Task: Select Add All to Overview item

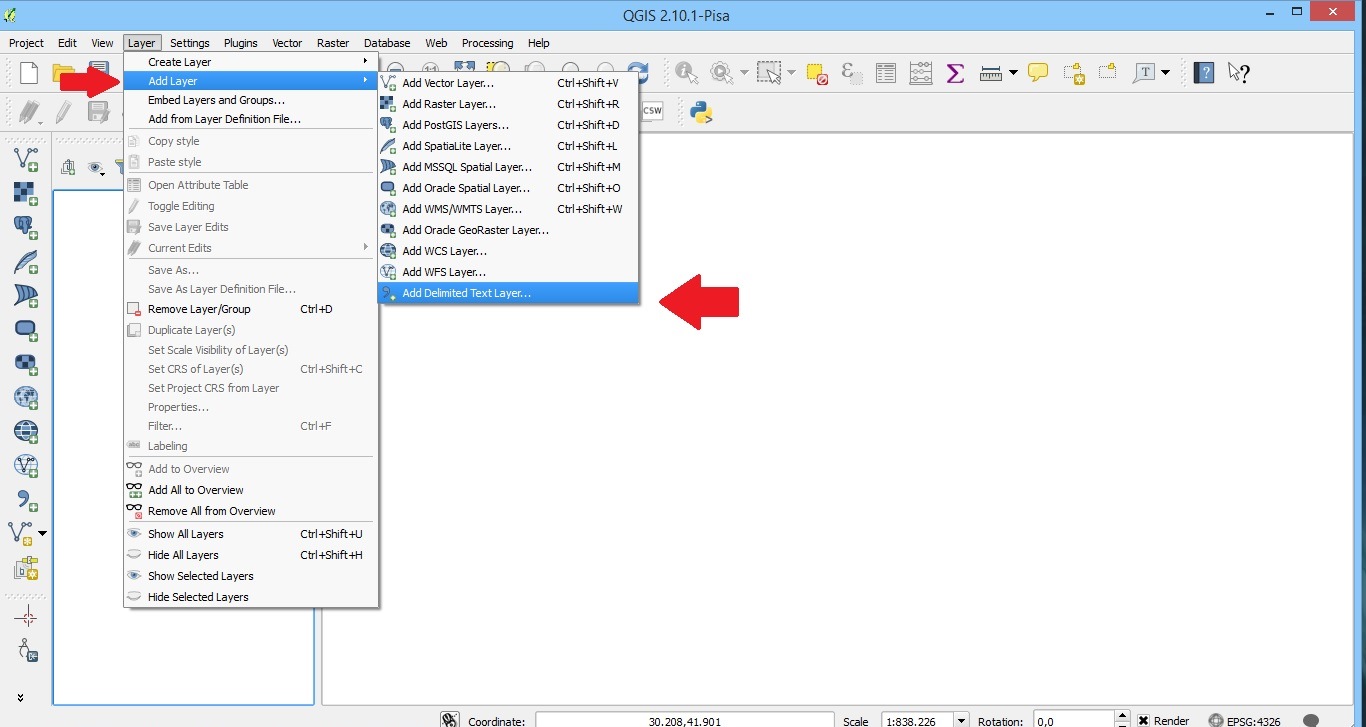Action: click(x=250, y=490)
